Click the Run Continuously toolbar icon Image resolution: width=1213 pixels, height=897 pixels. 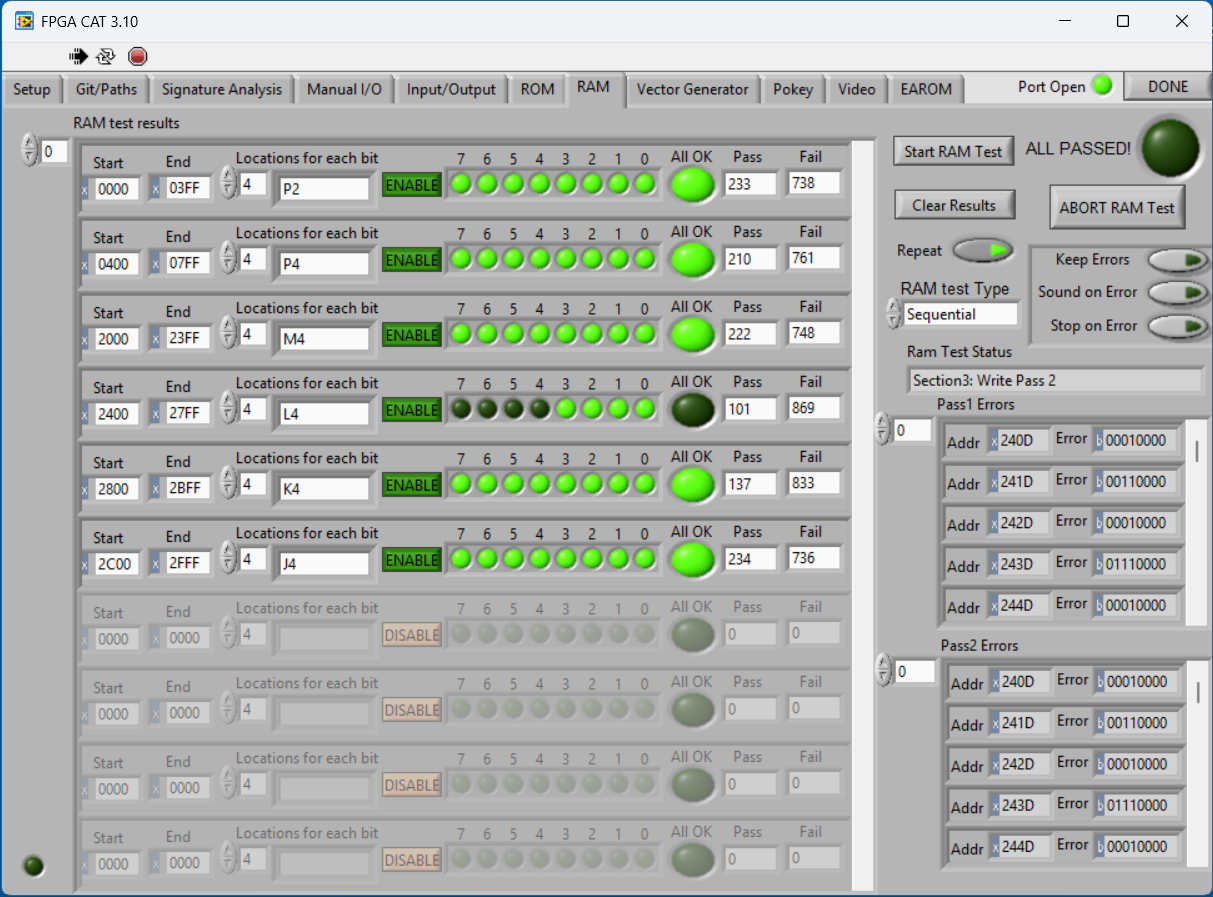pyautogui.click(x=106, y=56)
